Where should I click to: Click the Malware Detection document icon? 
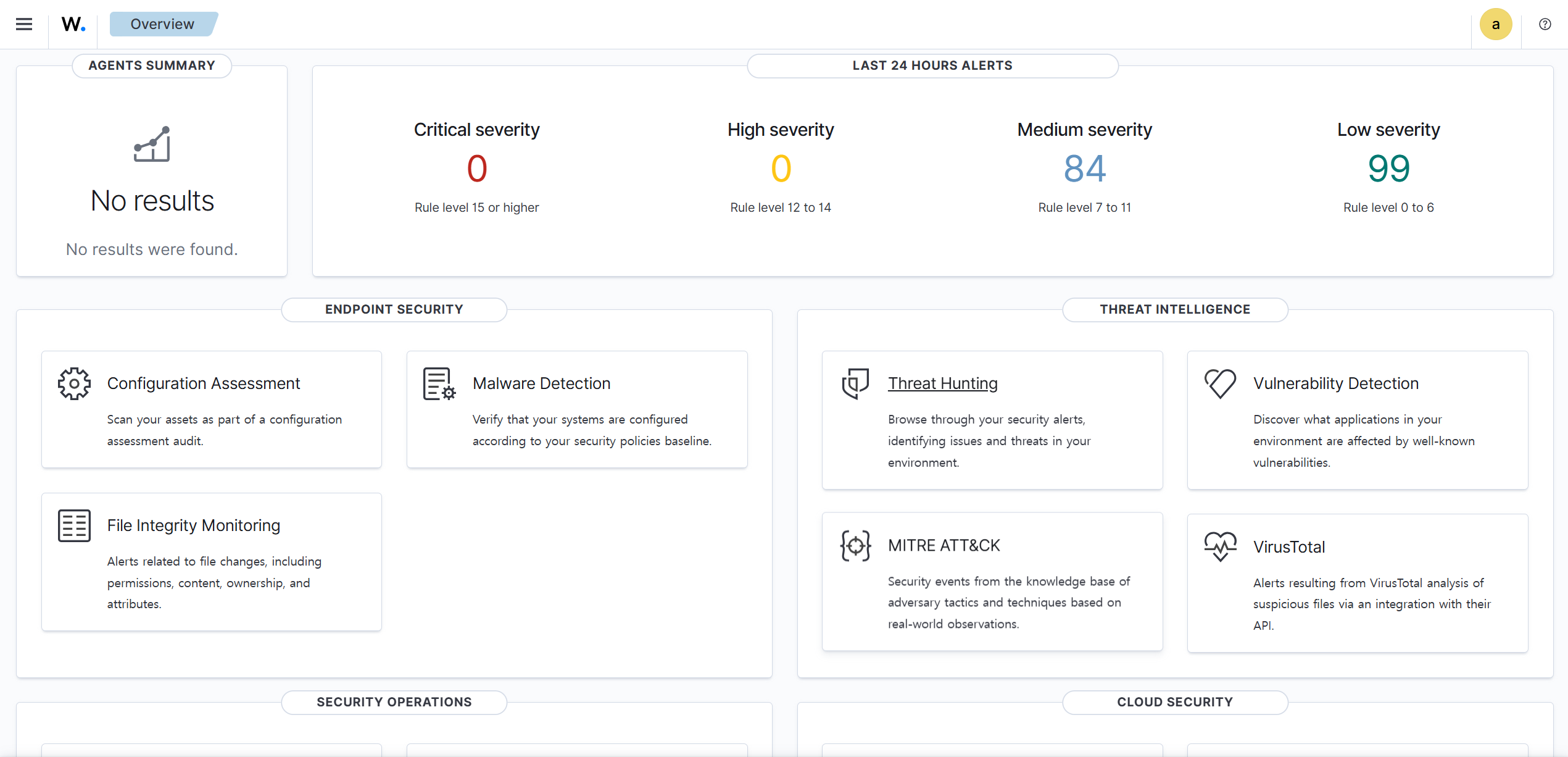(439, 383)
